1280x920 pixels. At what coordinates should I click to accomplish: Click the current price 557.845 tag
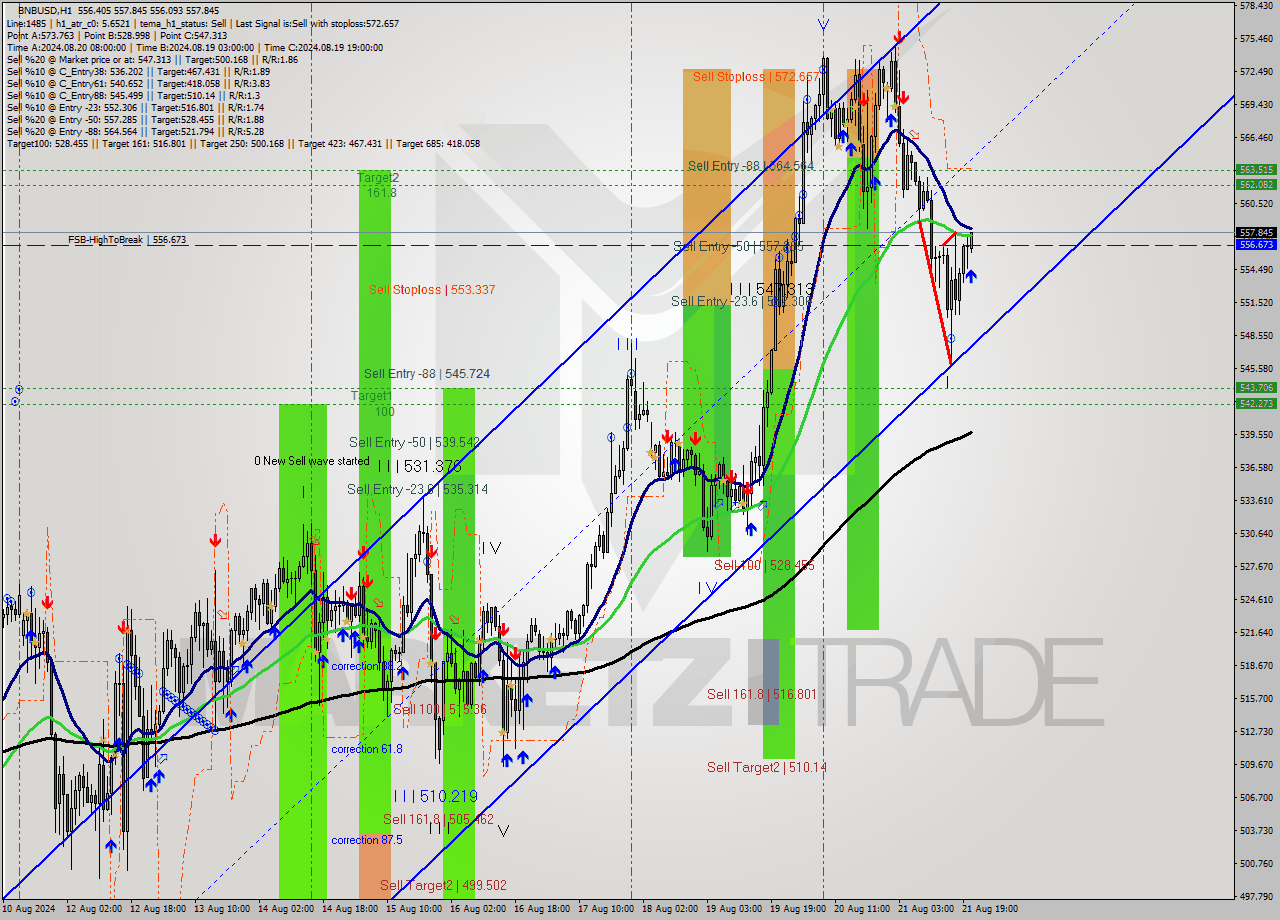pyautogui.click(x=1257, y=232)
